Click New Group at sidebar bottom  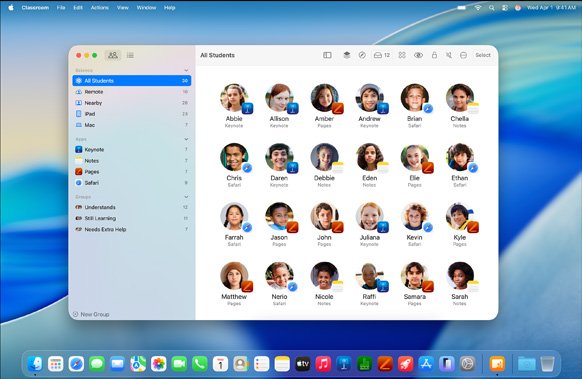(91, 314)
